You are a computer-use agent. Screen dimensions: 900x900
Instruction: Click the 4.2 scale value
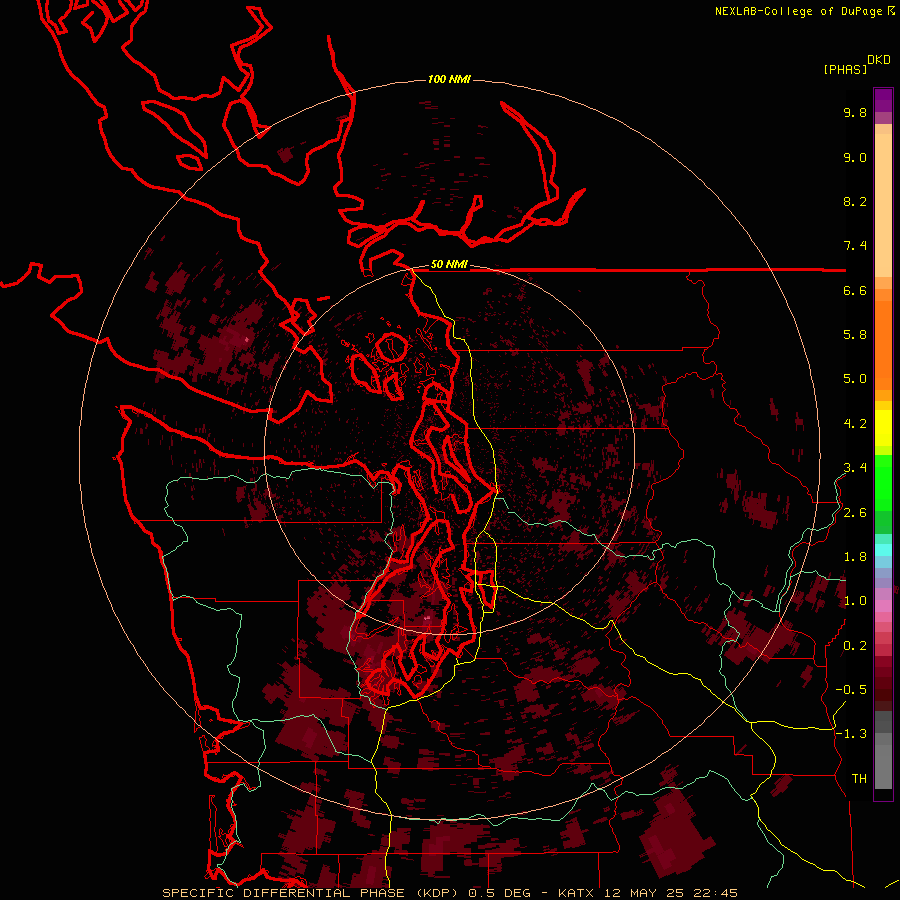click(855, 424)
